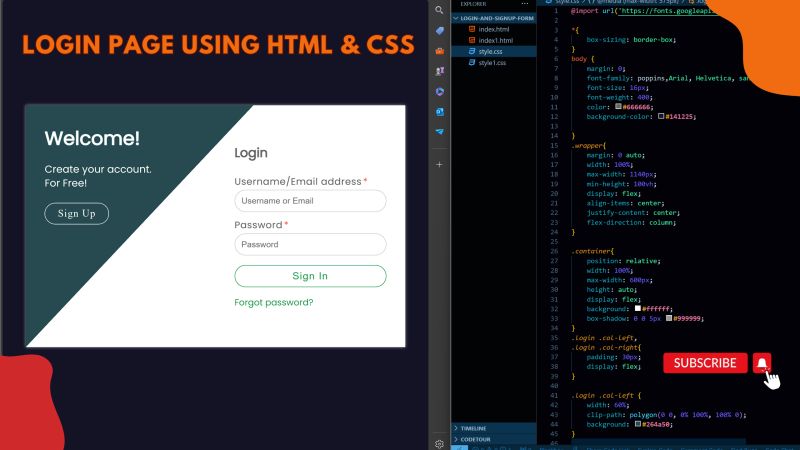Open style1.css in the Explorer
Image resolution: width=800 pixels, height=450 pixels.
[494, 63]
